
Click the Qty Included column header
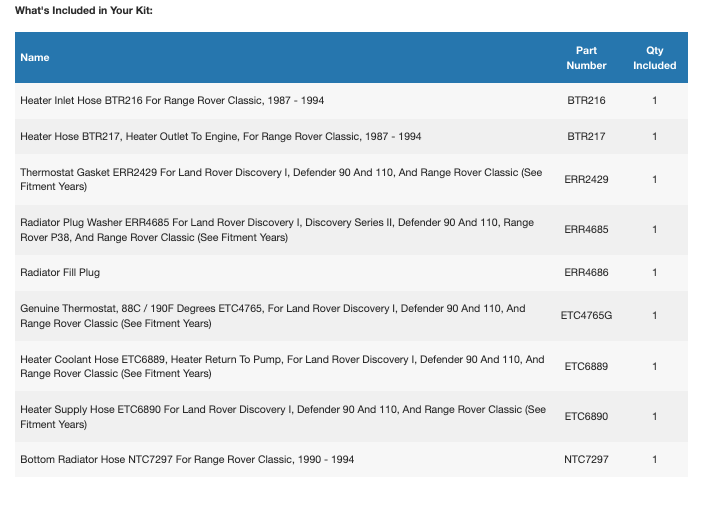654,58
